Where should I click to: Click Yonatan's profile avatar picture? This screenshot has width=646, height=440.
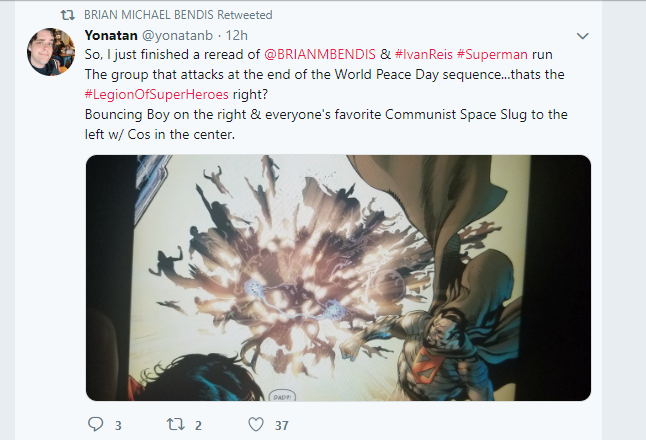click(51, 52)
